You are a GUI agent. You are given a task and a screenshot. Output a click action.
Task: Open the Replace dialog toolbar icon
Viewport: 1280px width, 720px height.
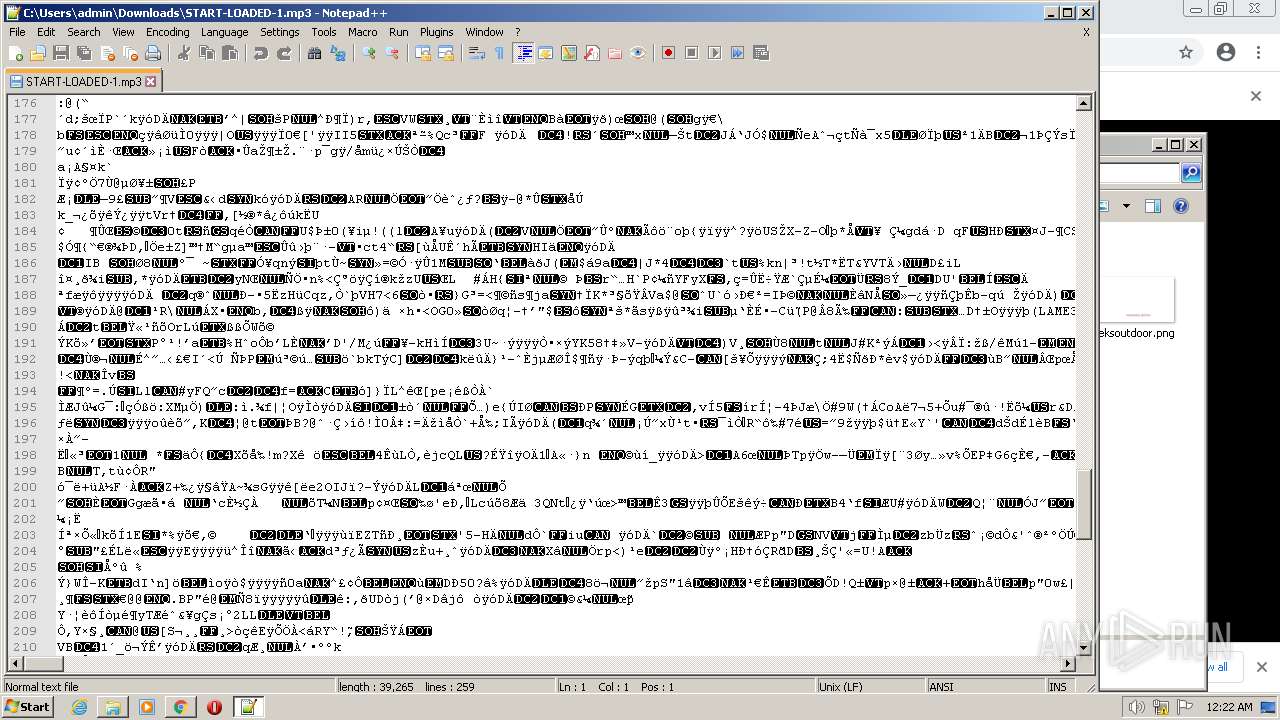click(x=337, y=53)
